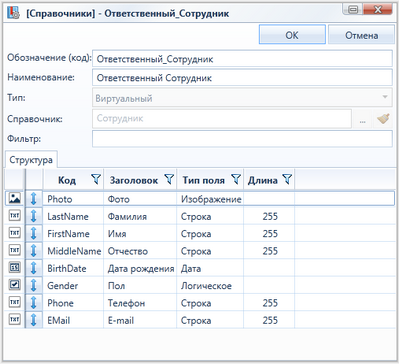This screenshot has width=399, height=364.
Task: Select the FirstName code cell
Action: point(73,234)
